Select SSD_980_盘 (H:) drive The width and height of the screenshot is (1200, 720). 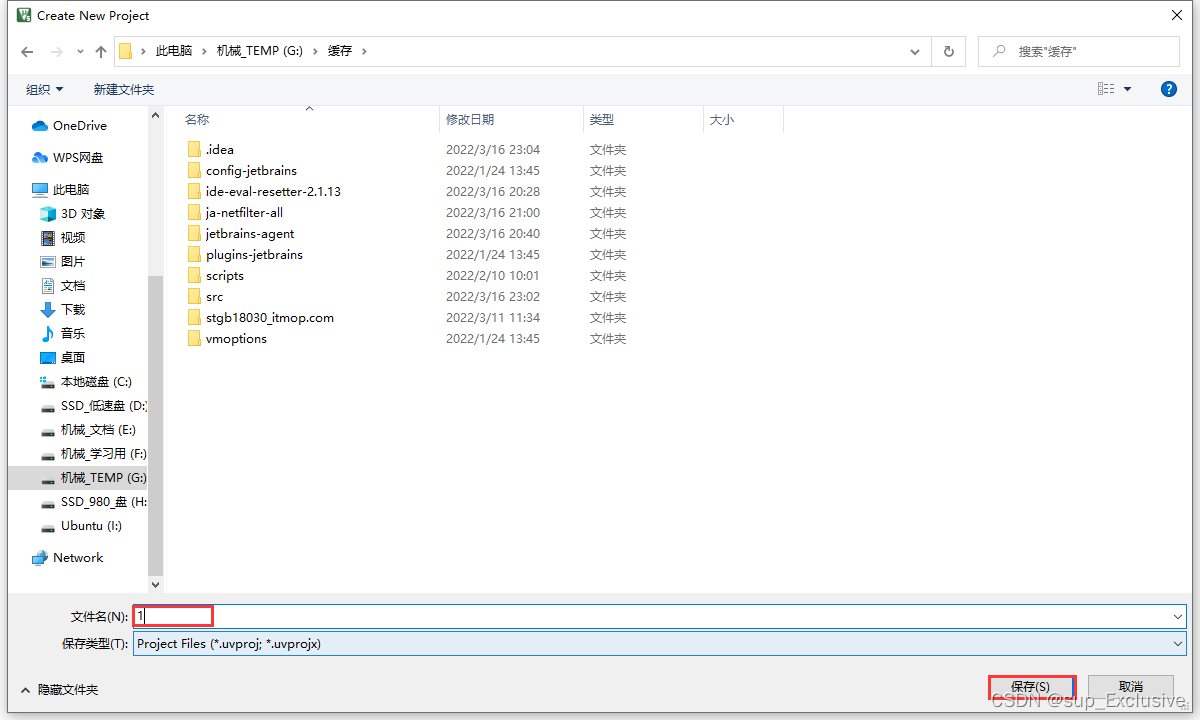93,501
